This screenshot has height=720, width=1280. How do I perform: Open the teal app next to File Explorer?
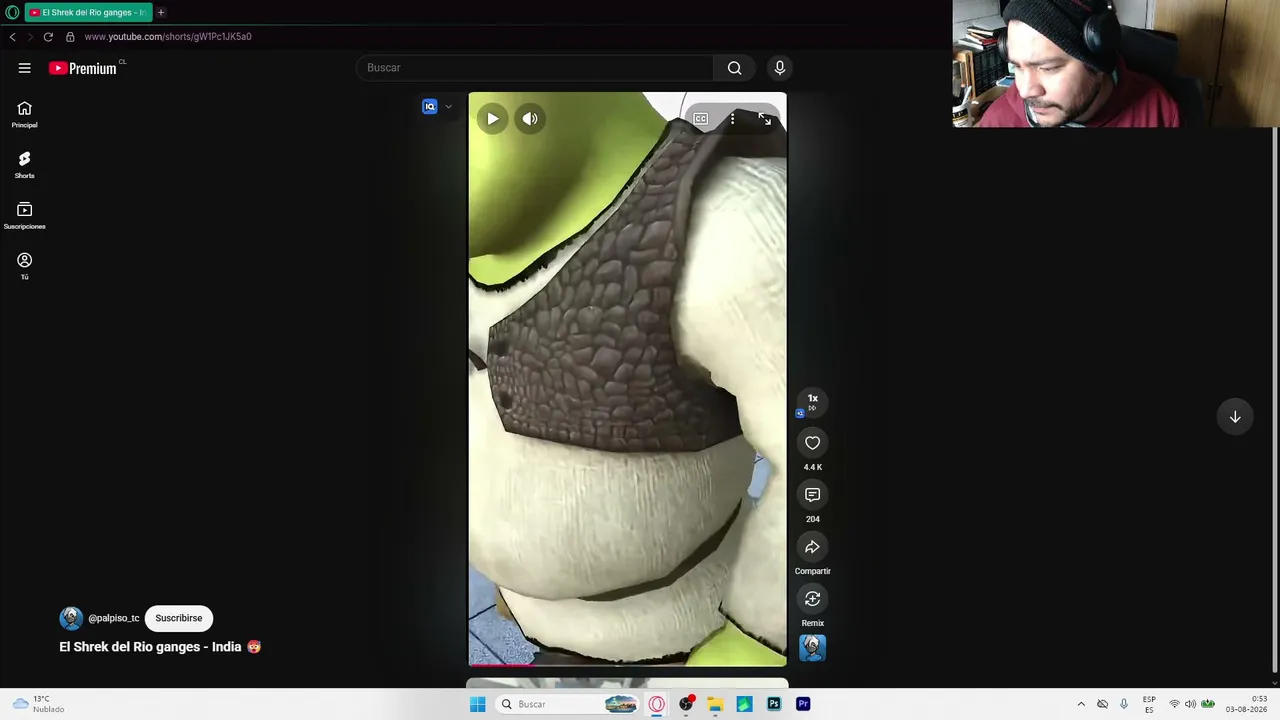744,704
